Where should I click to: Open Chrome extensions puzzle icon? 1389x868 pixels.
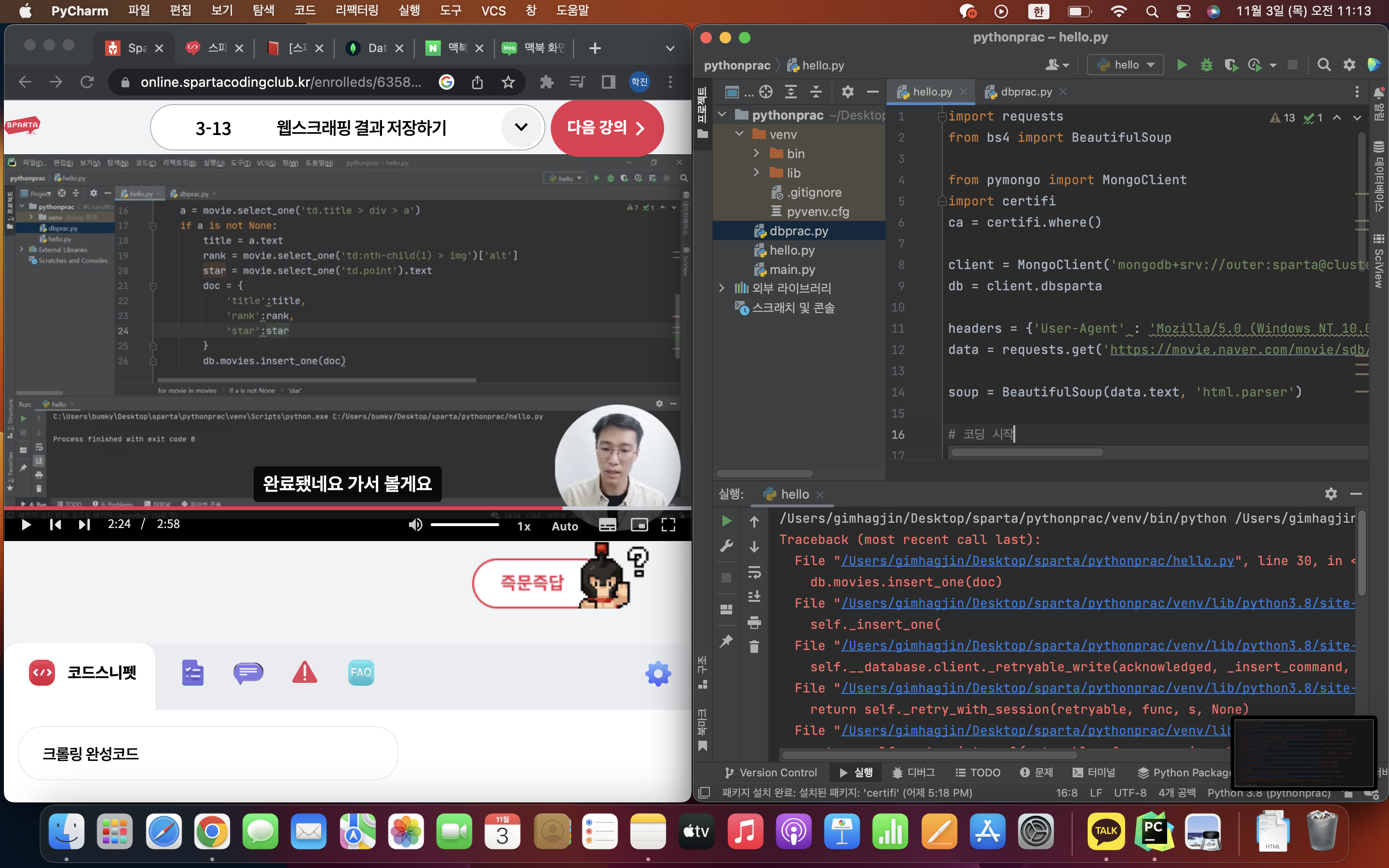click(546, 82)
